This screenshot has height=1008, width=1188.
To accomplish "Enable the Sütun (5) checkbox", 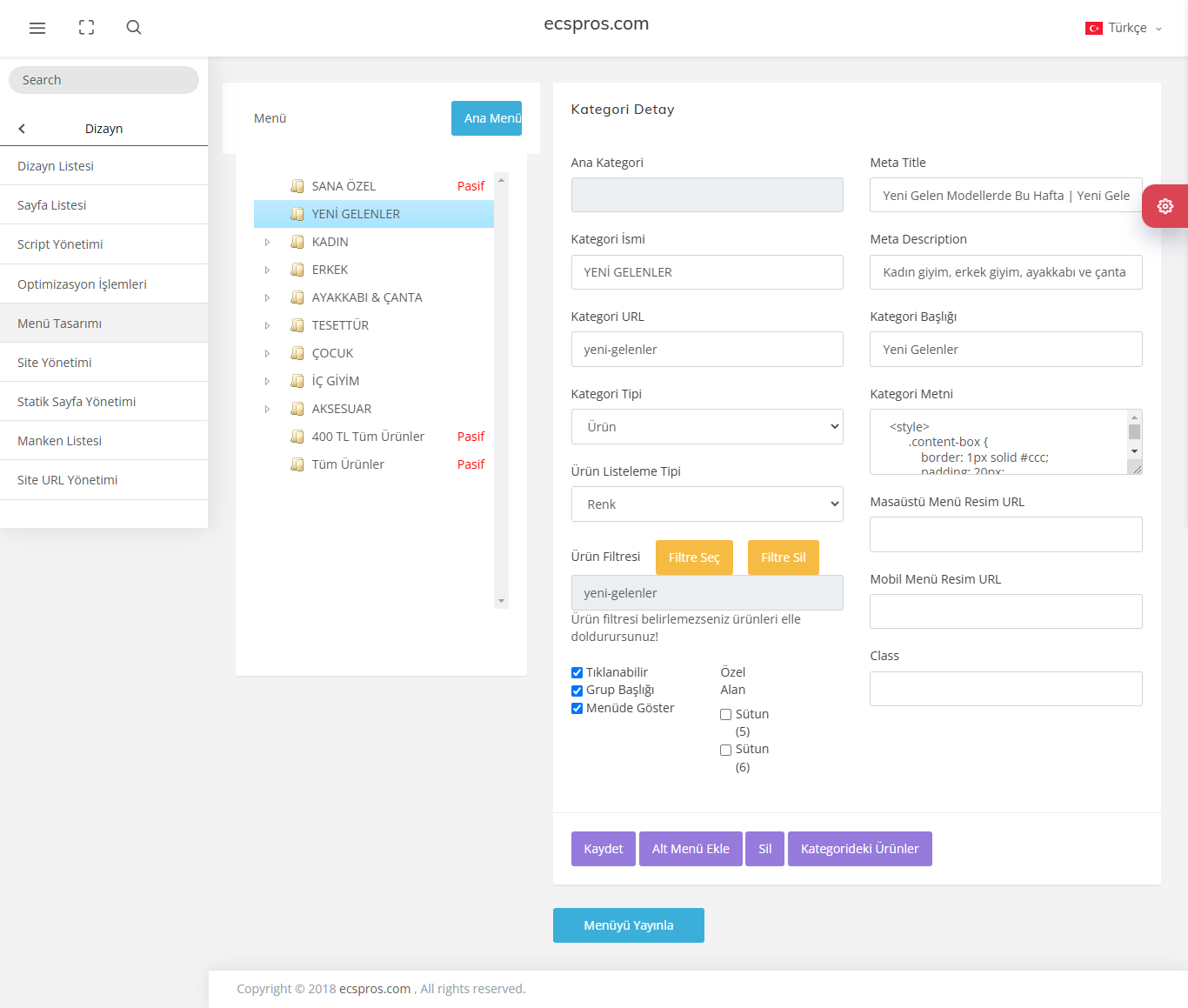I will click(x=725, y=714).
